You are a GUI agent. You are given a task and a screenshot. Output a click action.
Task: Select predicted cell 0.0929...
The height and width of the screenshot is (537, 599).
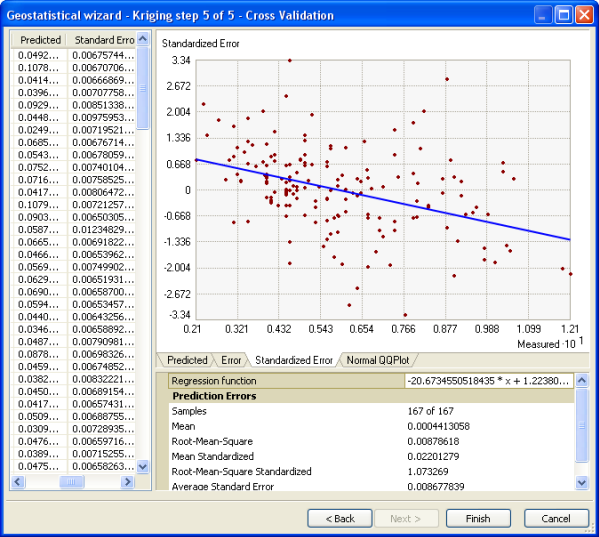[39, 105]
